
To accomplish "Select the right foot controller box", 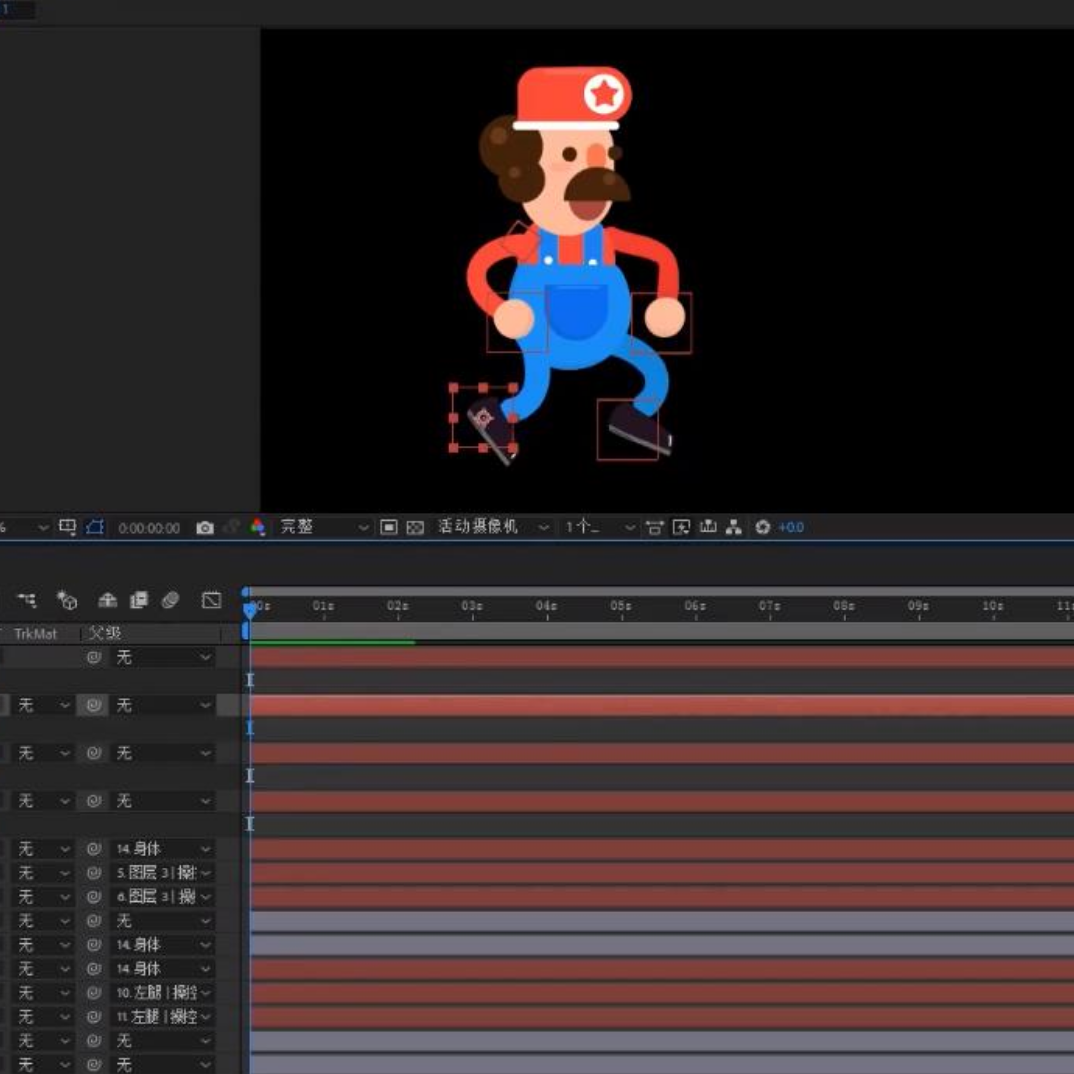I will pyautogui.click(x=627, y=429).
